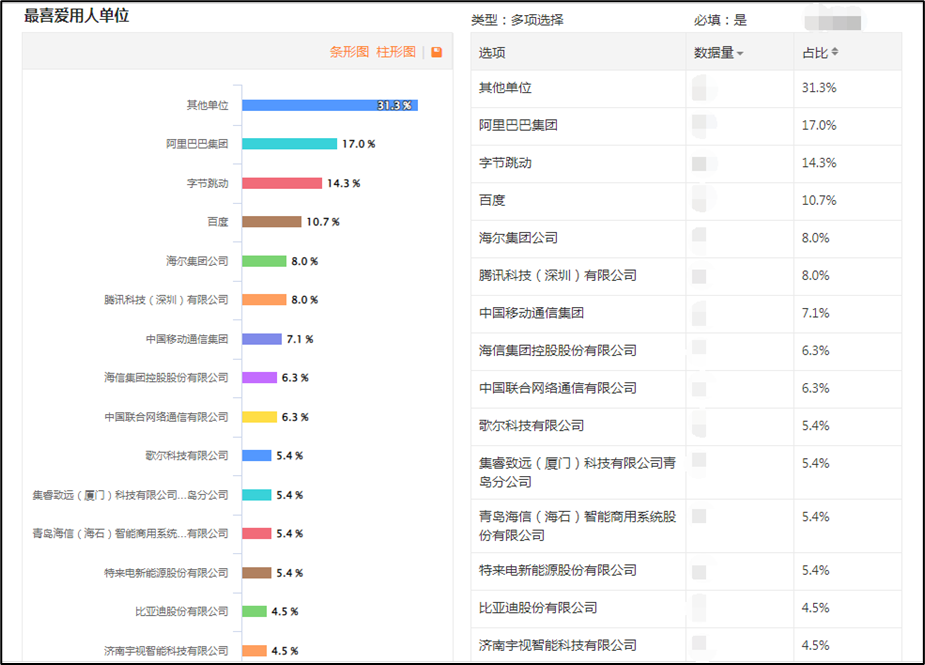Click the 特来电新能源股份有限公司 table cell
Image resolution: width=925 pixels, height=665 pixels.
[x=558, y=570]
